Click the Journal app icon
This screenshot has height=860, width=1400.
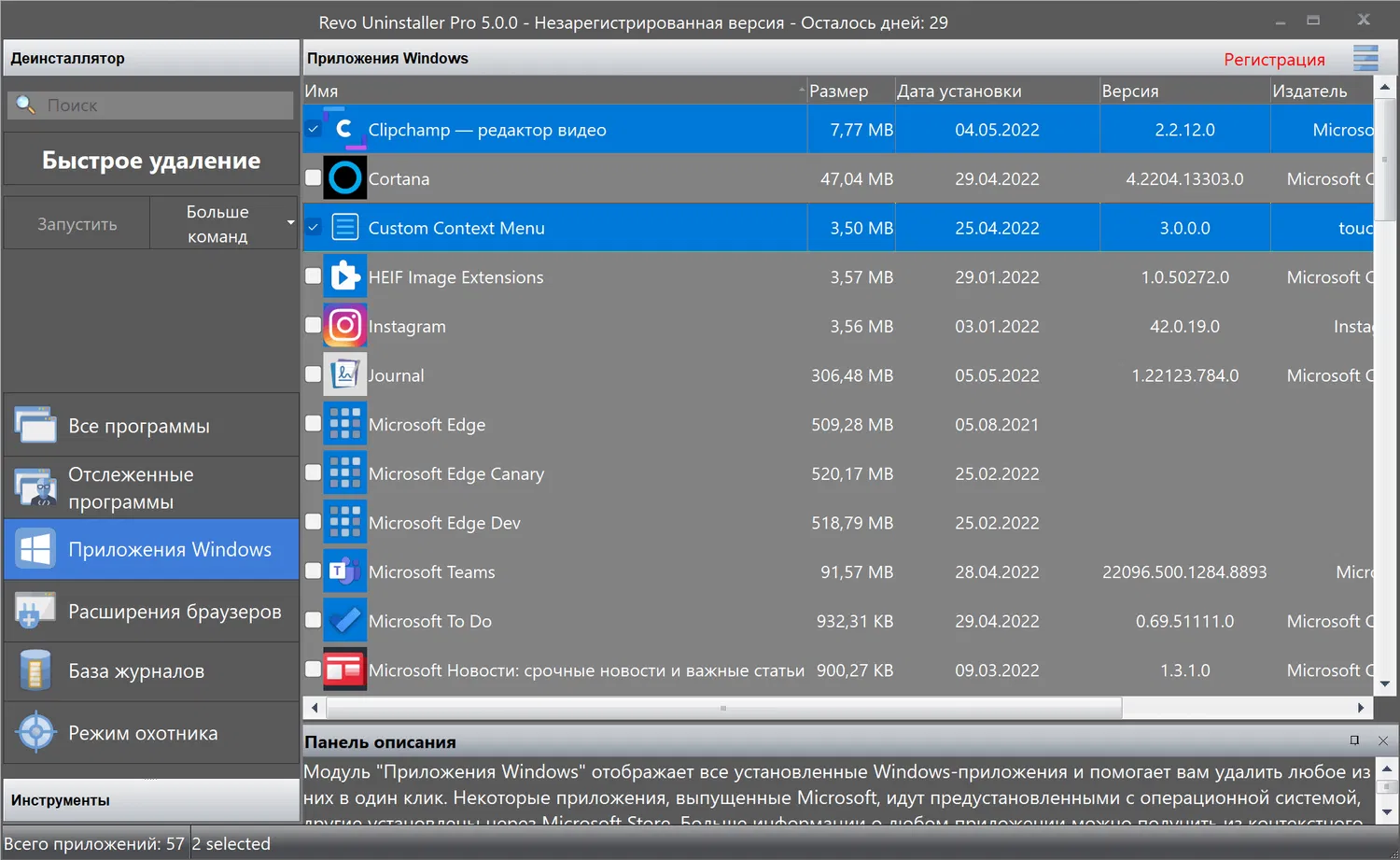[x=344, y=375]
